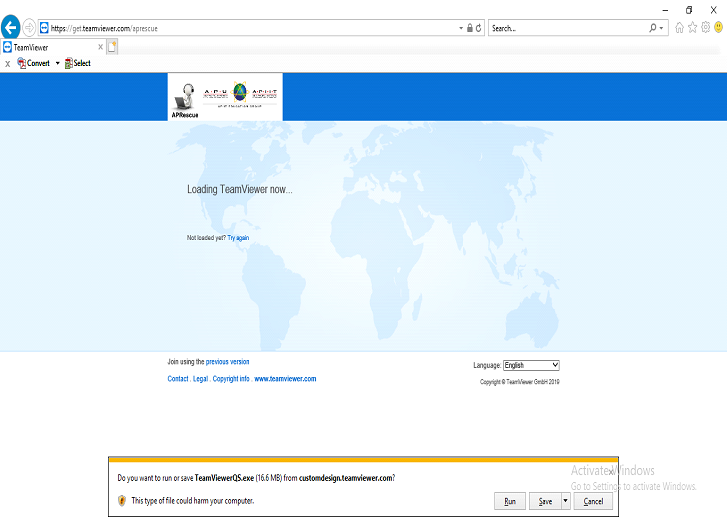Screen dimensions: 727x517
Task: Go to the Home page icon
Action: pos(679,28)
